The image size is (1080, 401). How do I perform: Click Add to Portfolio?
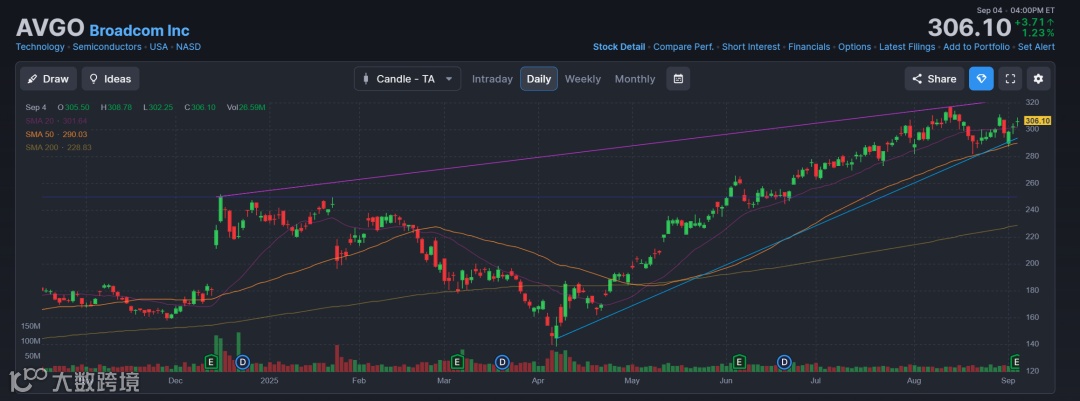coord(976,47)
